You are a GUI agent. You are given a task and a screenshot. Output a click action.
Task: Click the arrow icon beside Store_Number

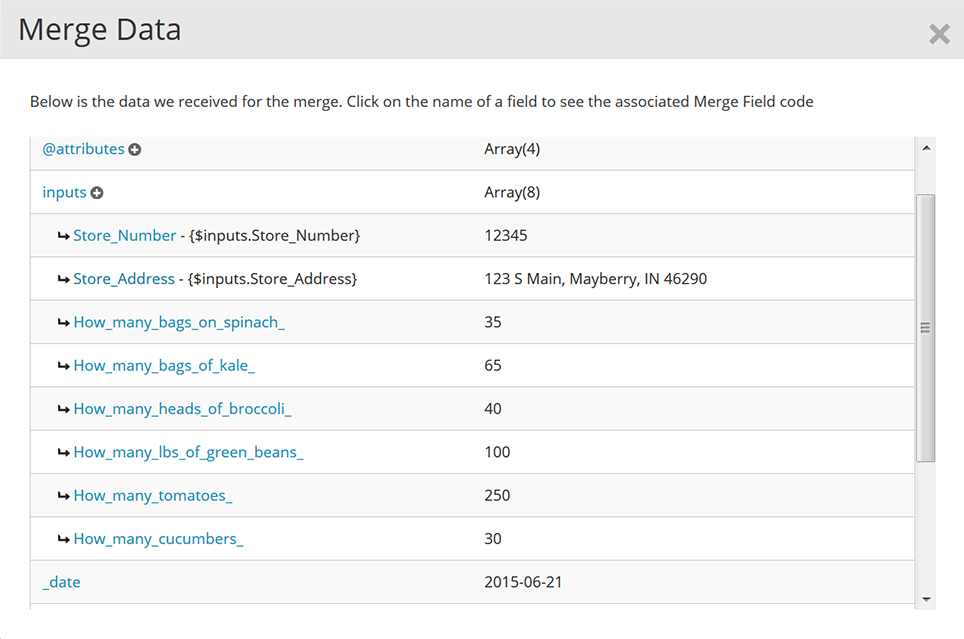(x=63, y=237)
